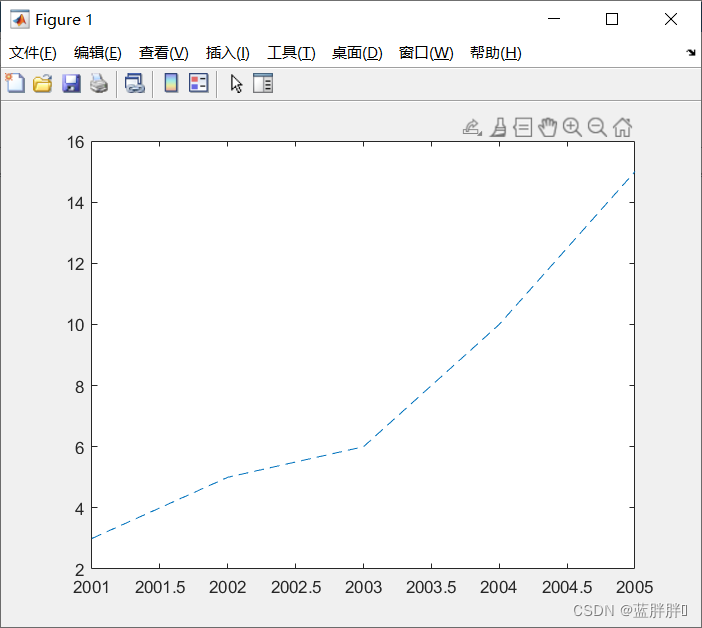Screen dimensions: 702x628
Task: Activate the data brushing tool
Action: (x=498, y=128)
